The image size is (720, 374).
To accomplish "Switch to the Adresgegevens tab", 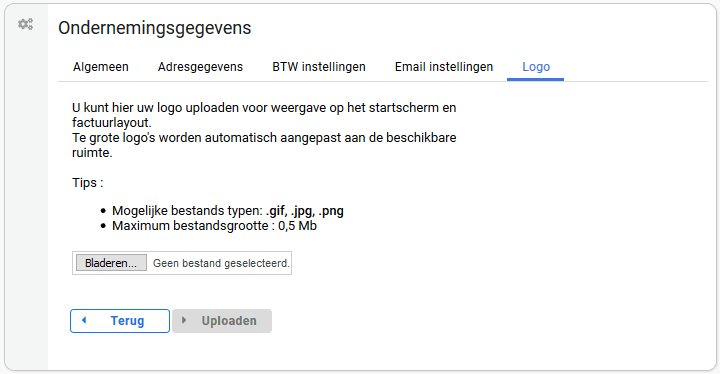I will [200, 67].
